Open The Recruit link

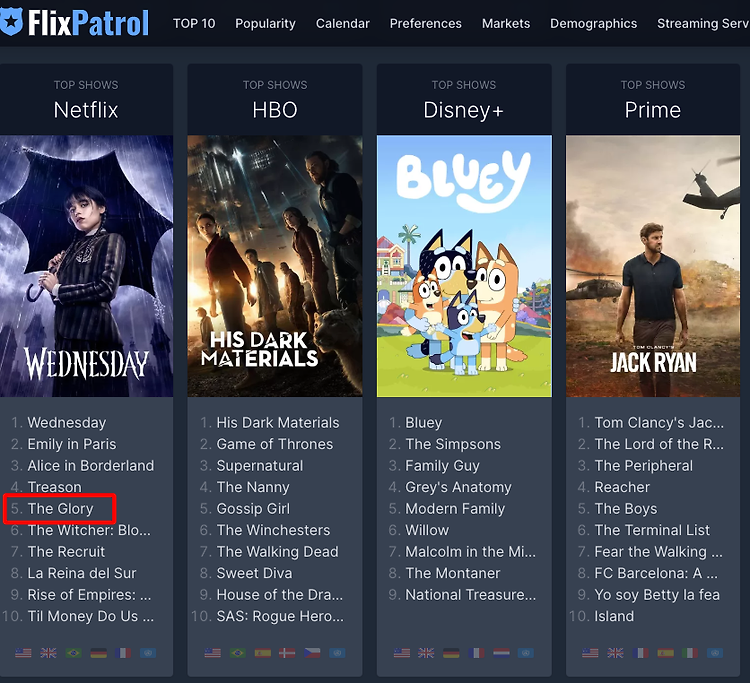tap(66, 551)
